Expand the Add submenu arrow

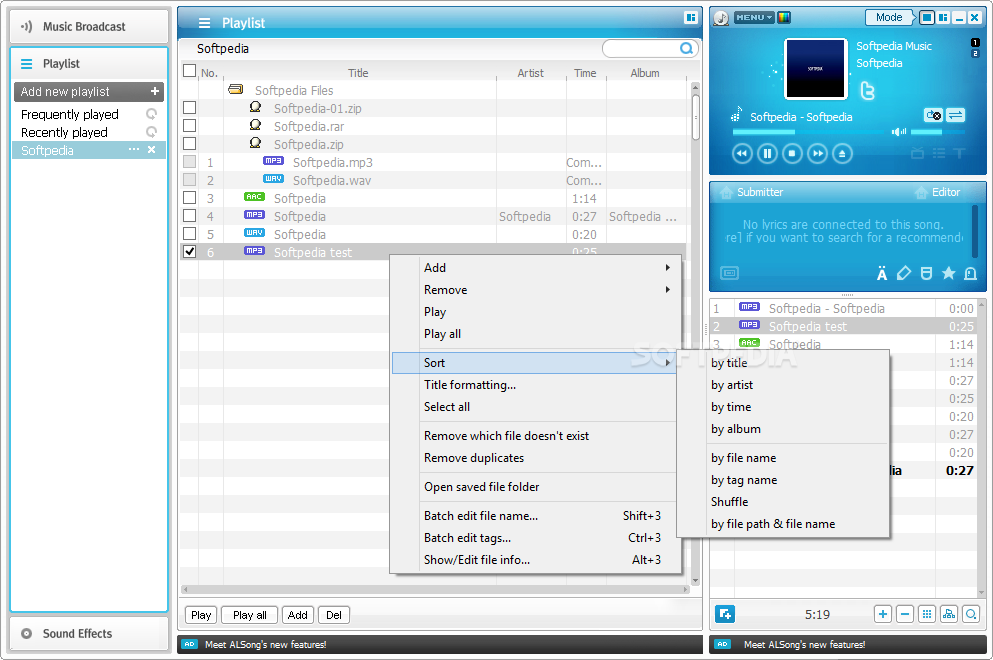(x=667, y=267)
